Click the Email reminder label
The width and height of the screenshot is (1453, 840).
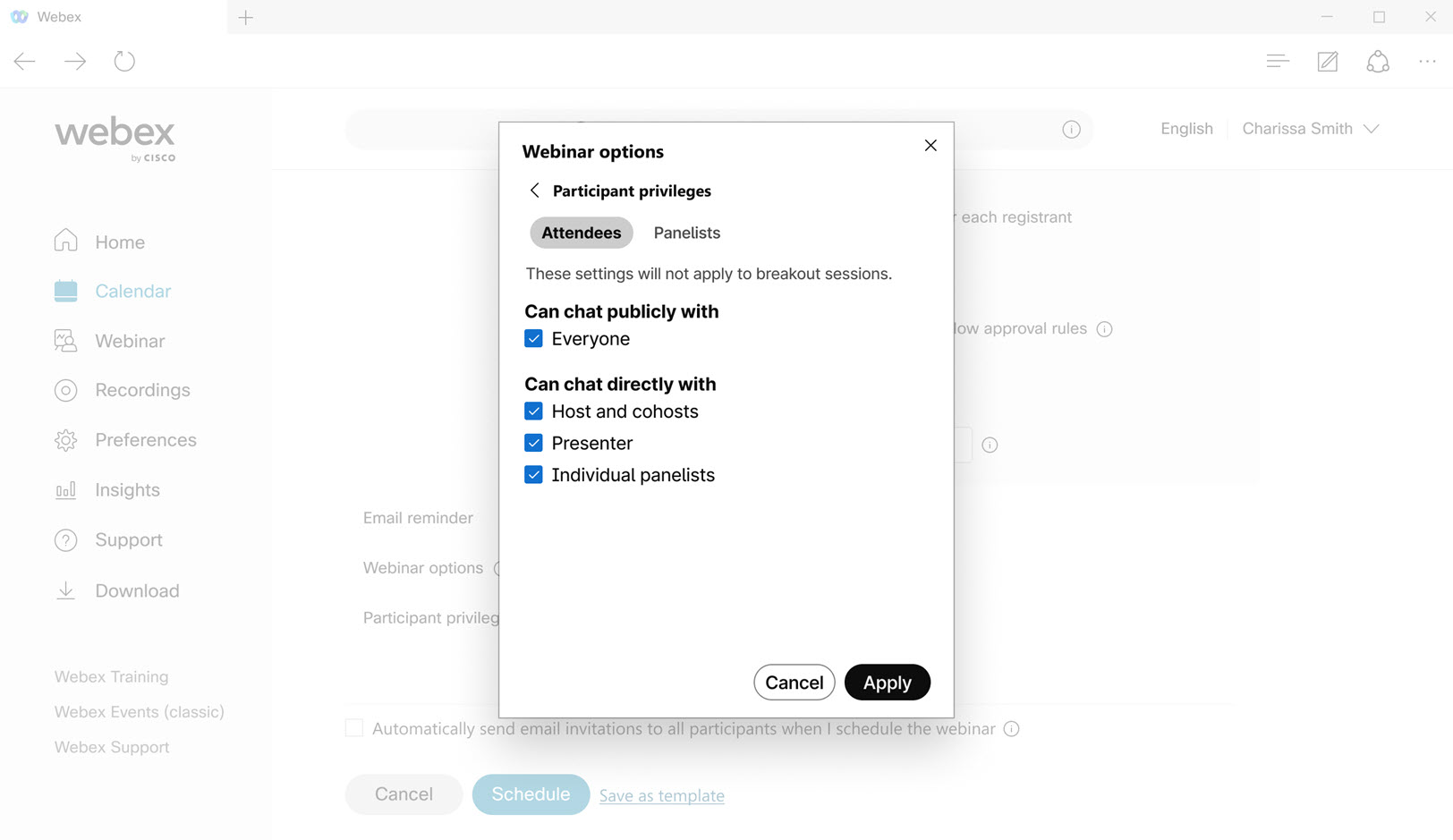pyautogui.click(x=418, y=518)
